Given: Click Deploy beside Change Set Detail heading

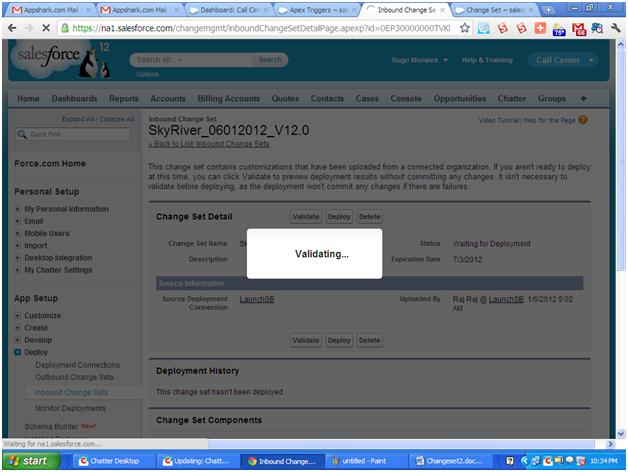Looking at the screenshot, I should tap(339, 217).
